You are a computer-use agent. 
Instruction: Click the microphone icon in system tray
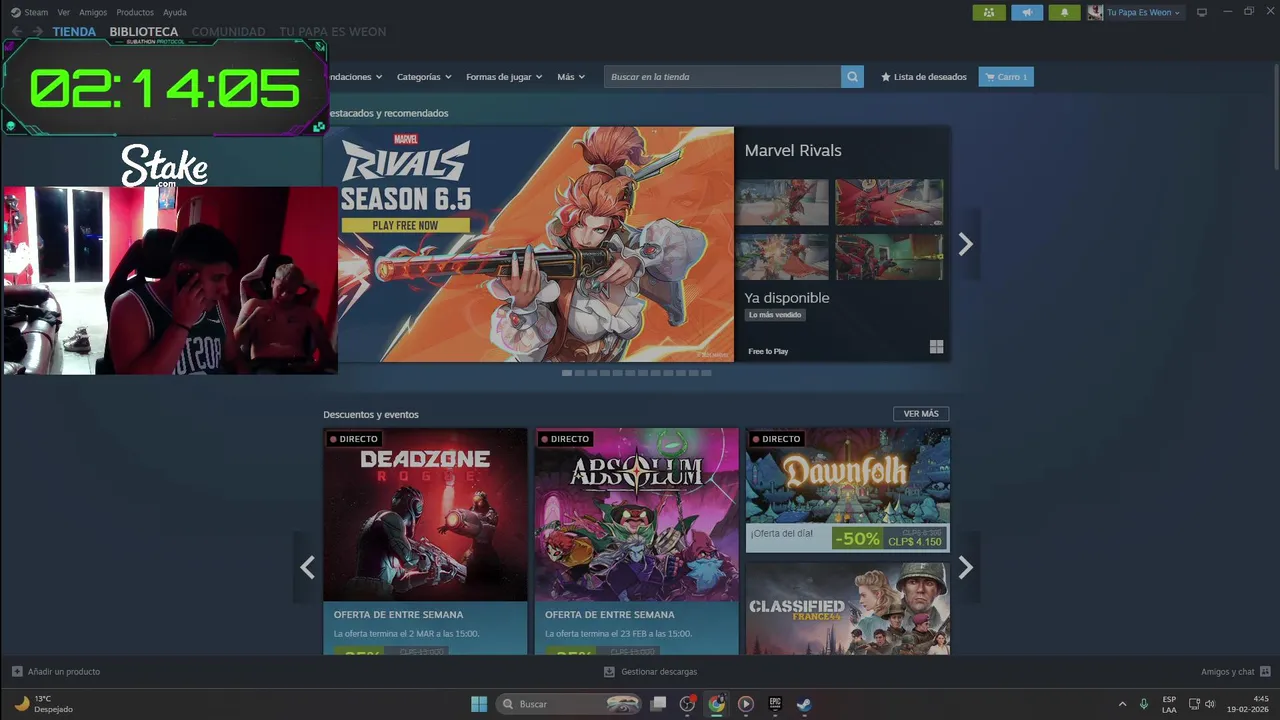point(1144,704)
